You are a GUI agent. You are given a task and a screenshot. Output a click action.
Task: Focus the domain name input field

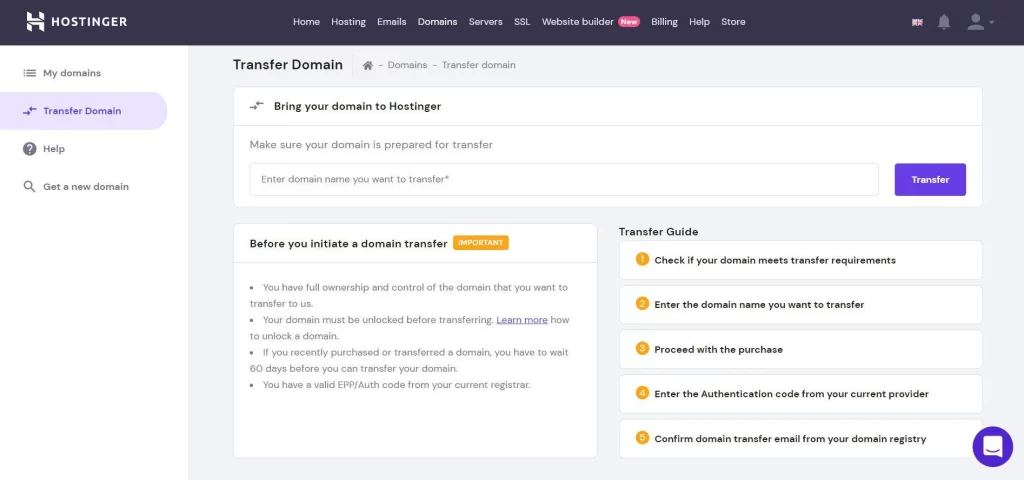coord(564,180)
